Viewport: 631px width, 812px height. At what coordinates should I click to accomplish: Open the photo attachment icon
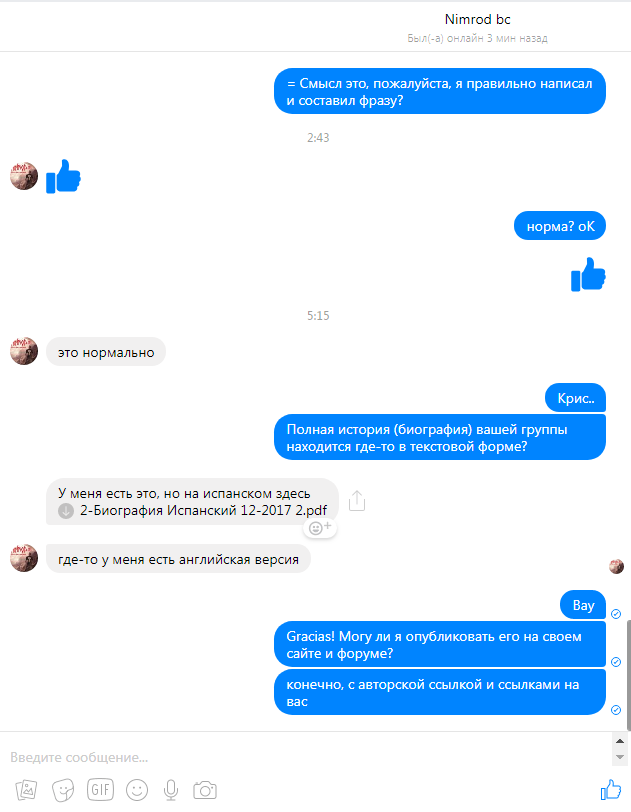point(26,790)
